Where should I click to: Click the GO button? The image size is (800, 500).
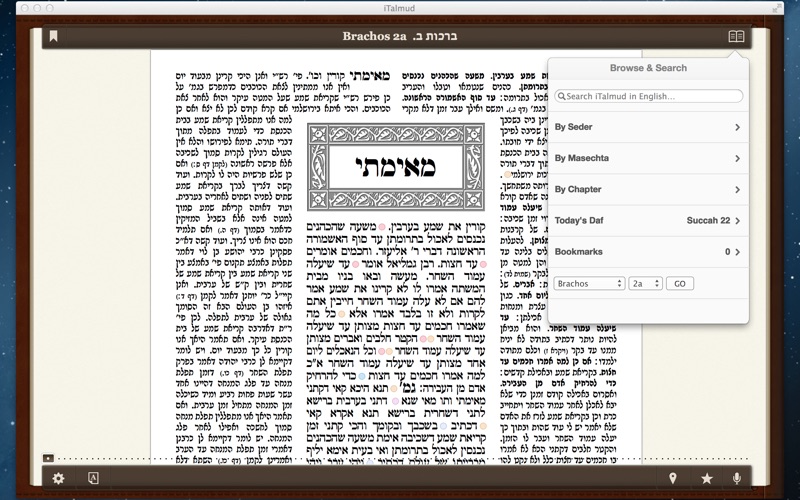(x=680, y=283)
